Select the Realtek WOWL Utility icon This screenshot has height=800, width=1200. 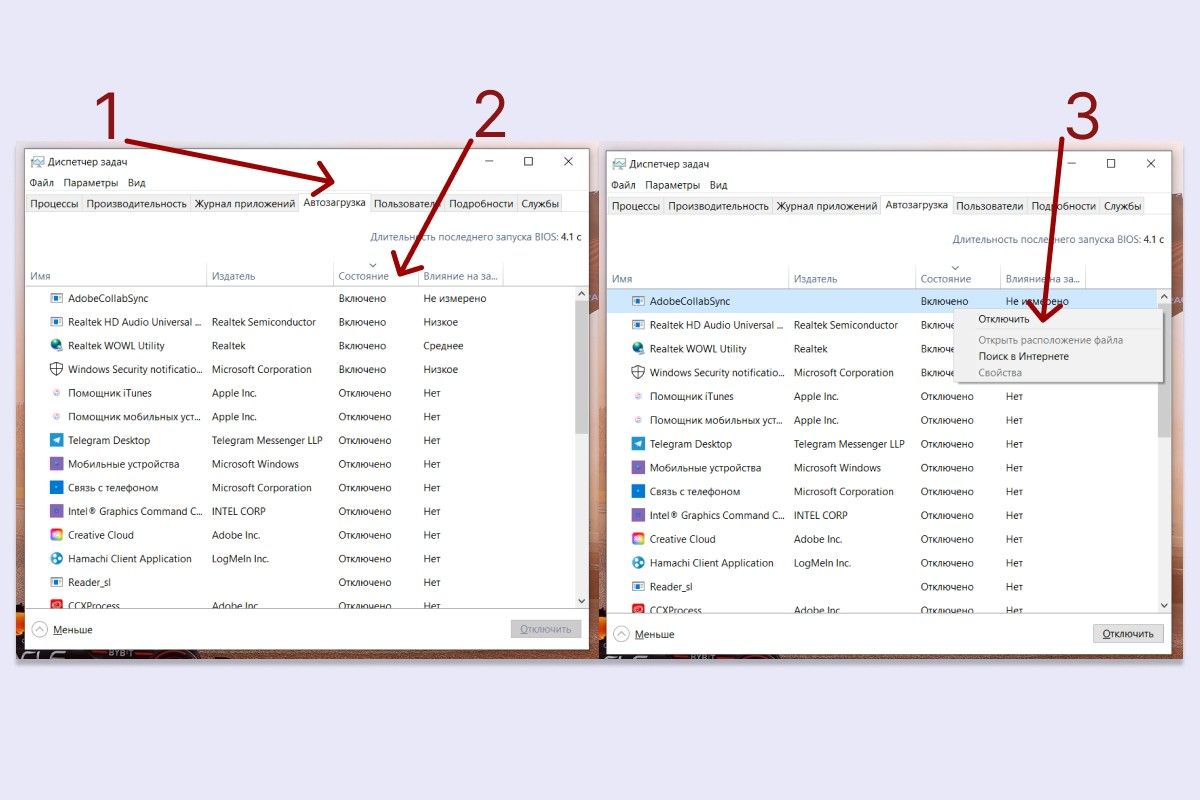coord(55,345)
